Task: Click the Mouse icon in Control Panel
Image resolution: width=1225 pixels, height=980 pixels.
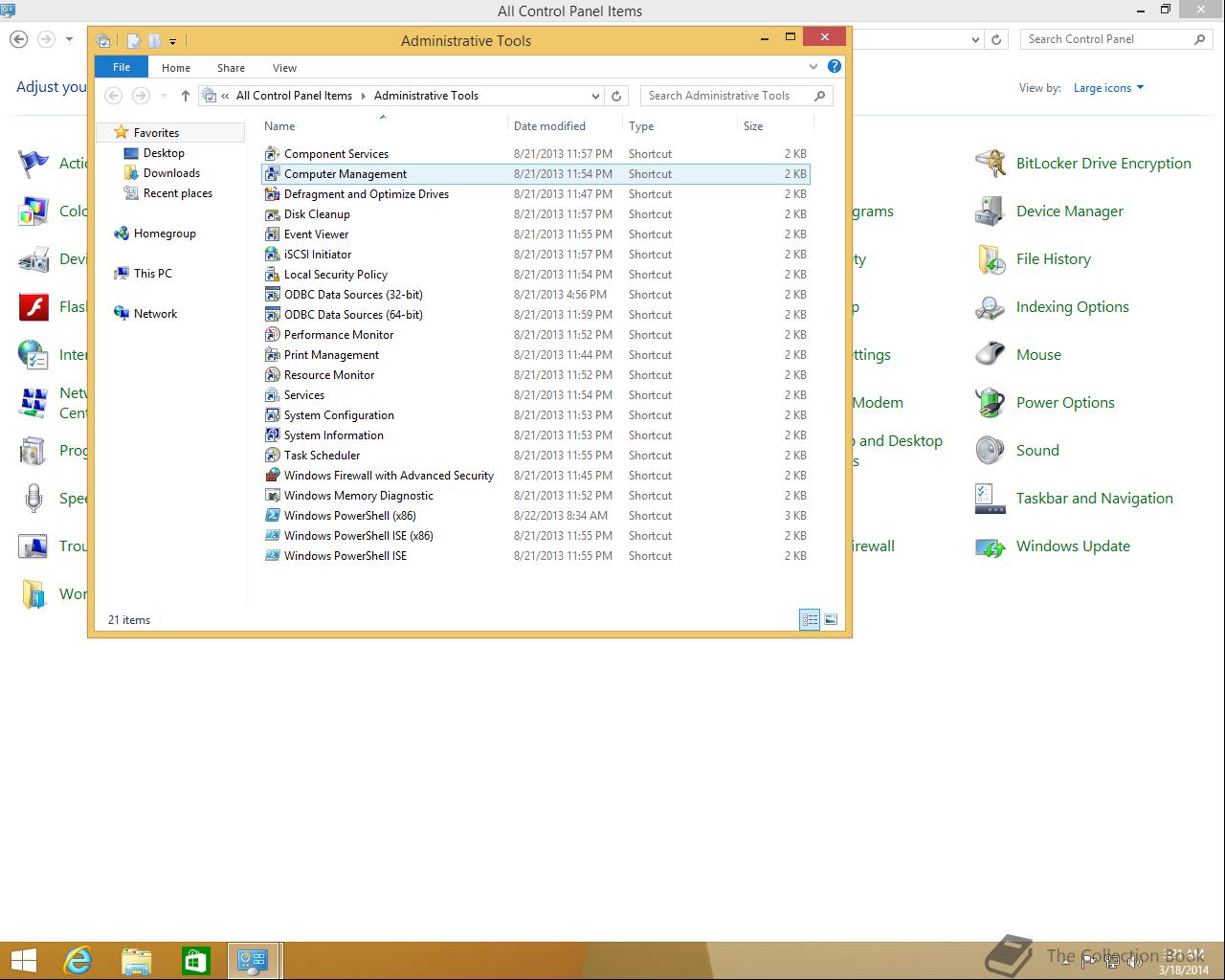Action: pos(991,355)
